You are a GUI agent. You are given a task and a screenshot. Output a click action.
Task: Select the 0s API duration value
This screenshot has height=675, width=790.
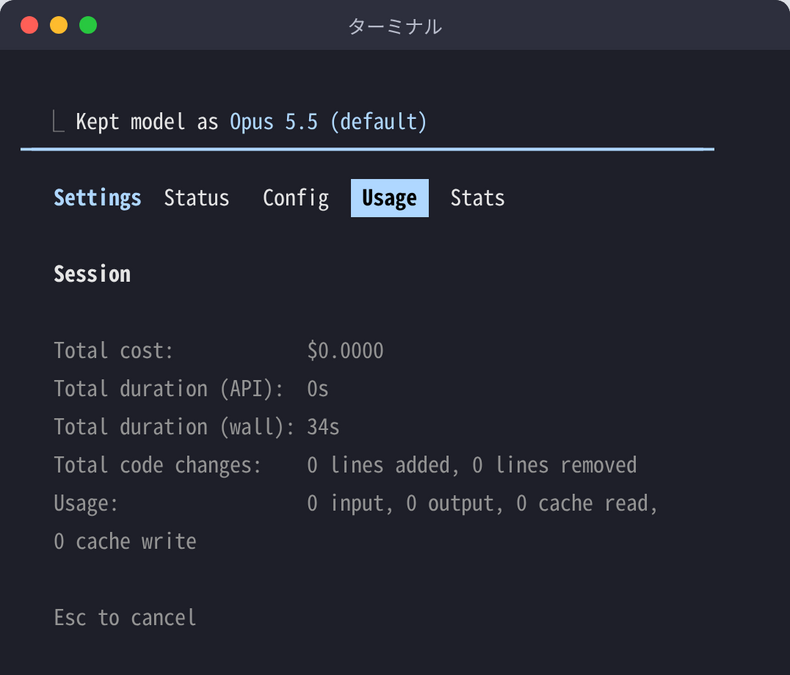pyautogui.click(x=317, y=389)
